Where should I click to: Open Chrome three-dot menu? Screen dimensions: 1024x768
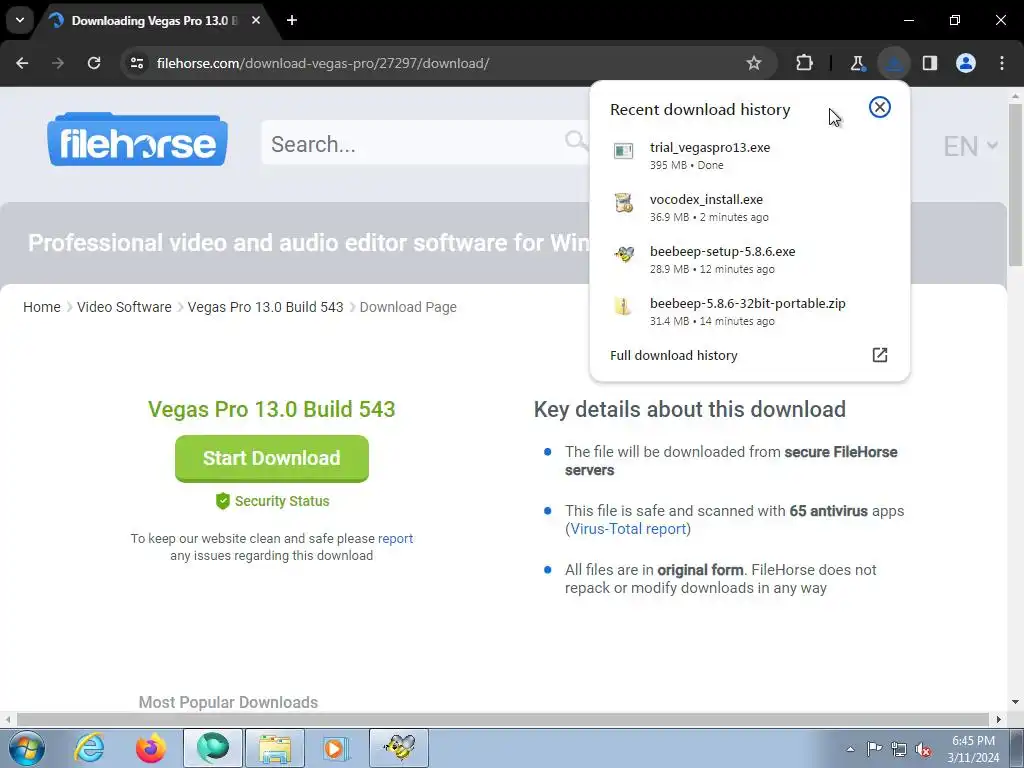[1002, 63]
